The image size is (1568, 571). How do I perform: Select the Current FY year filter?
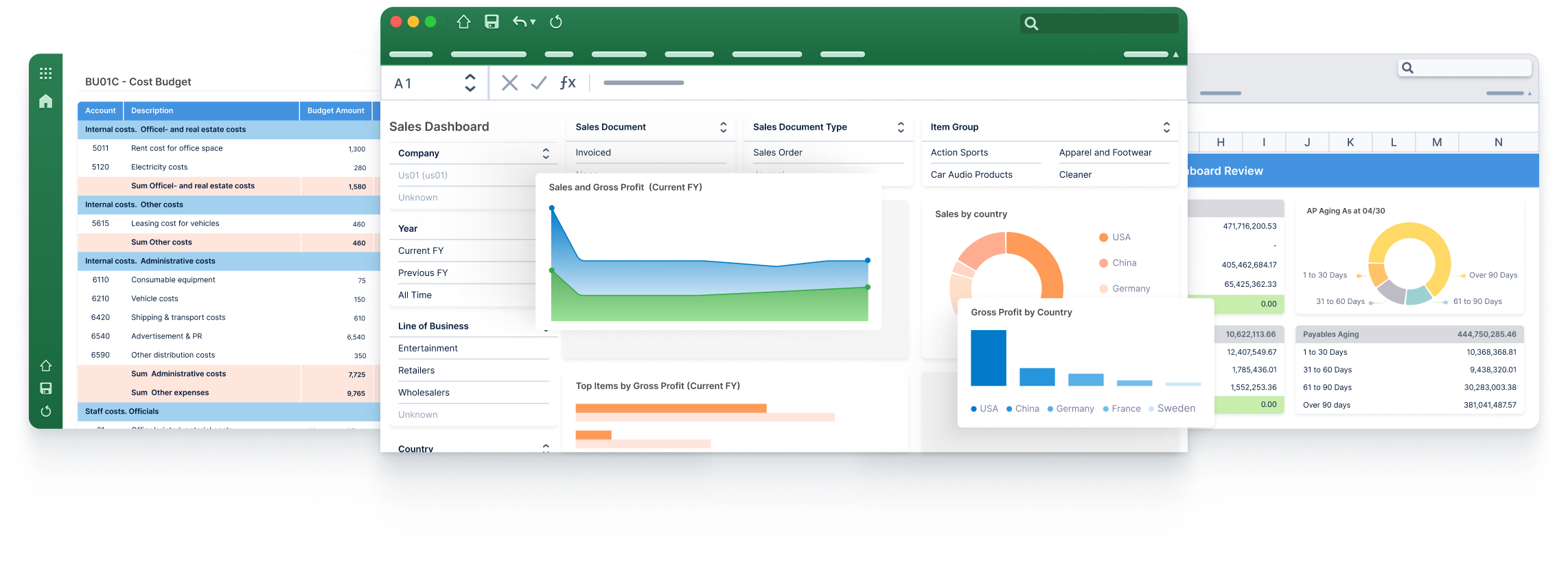[x=421, y=250]
